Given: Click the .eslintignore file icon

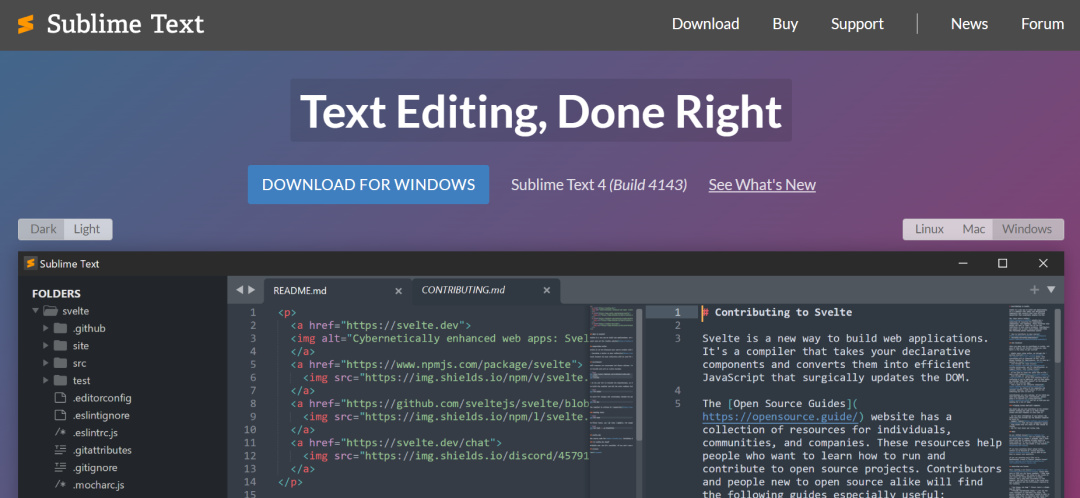Looking at the screenshot, I should [60, 415].
